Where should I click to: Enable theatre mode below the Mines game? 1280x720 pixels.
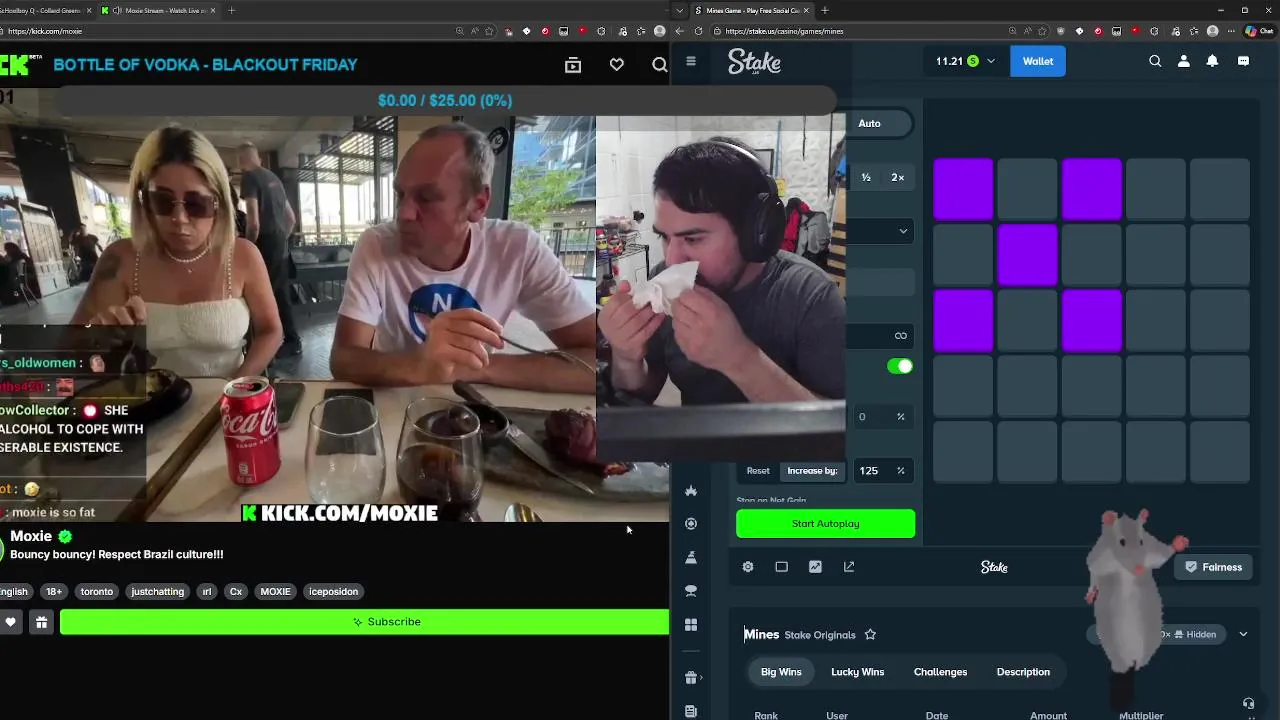[782, 567]
